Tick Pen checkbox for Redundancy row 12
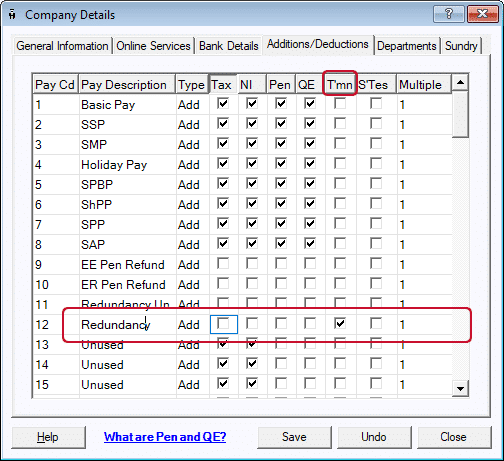 pos(281,323)
